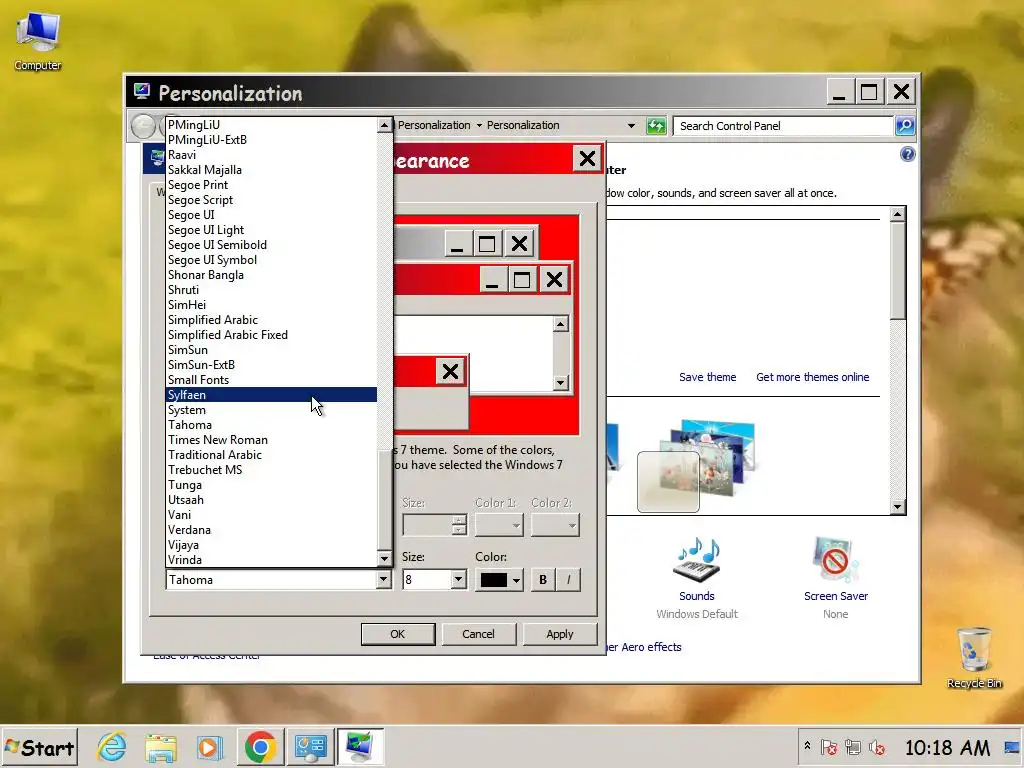Close the appearance dialog with X
The image size is (1024, 768).
point(587,158)
